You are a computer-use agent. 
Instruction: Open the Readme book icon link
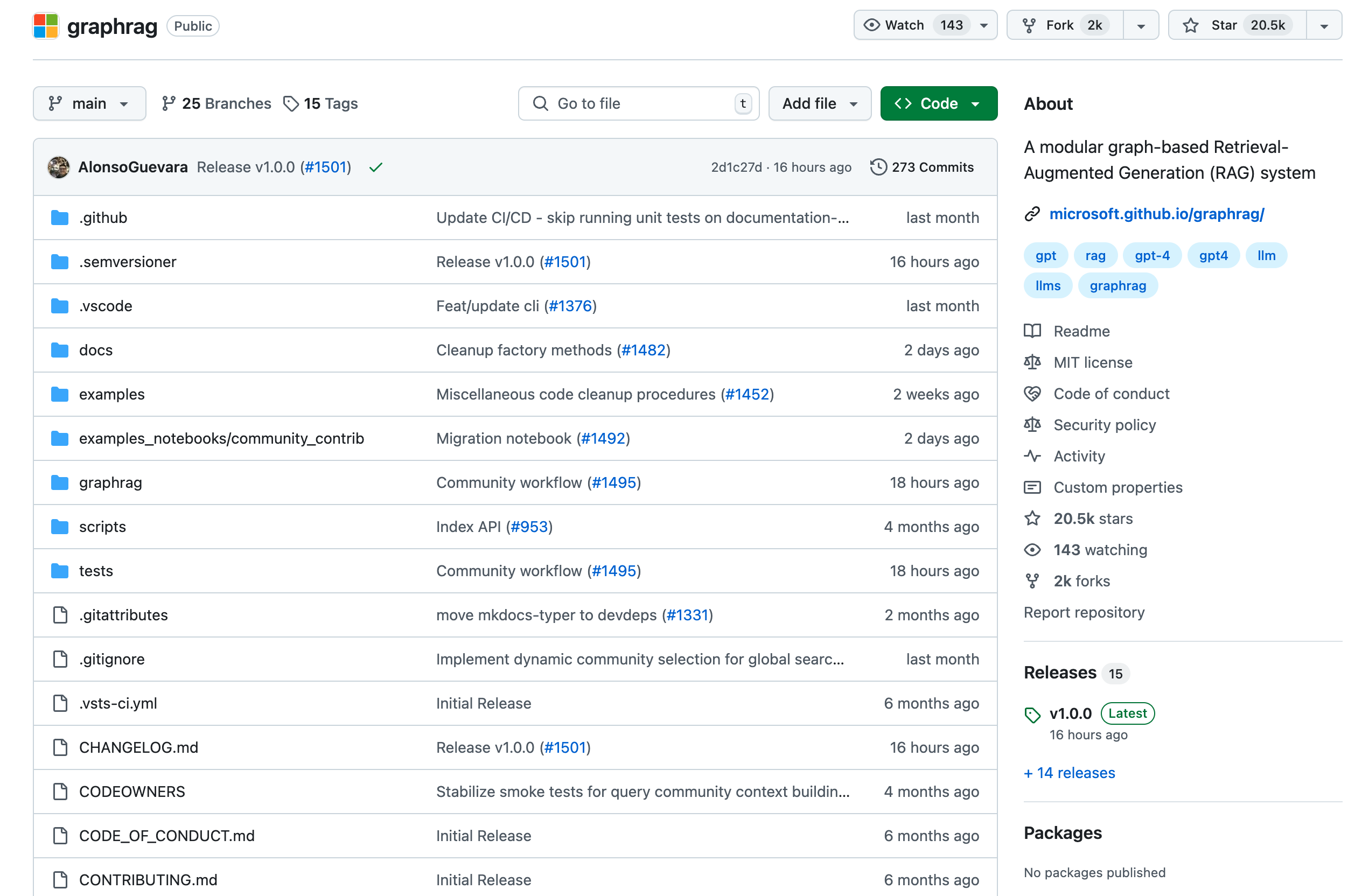click(x=1032, y=331)
